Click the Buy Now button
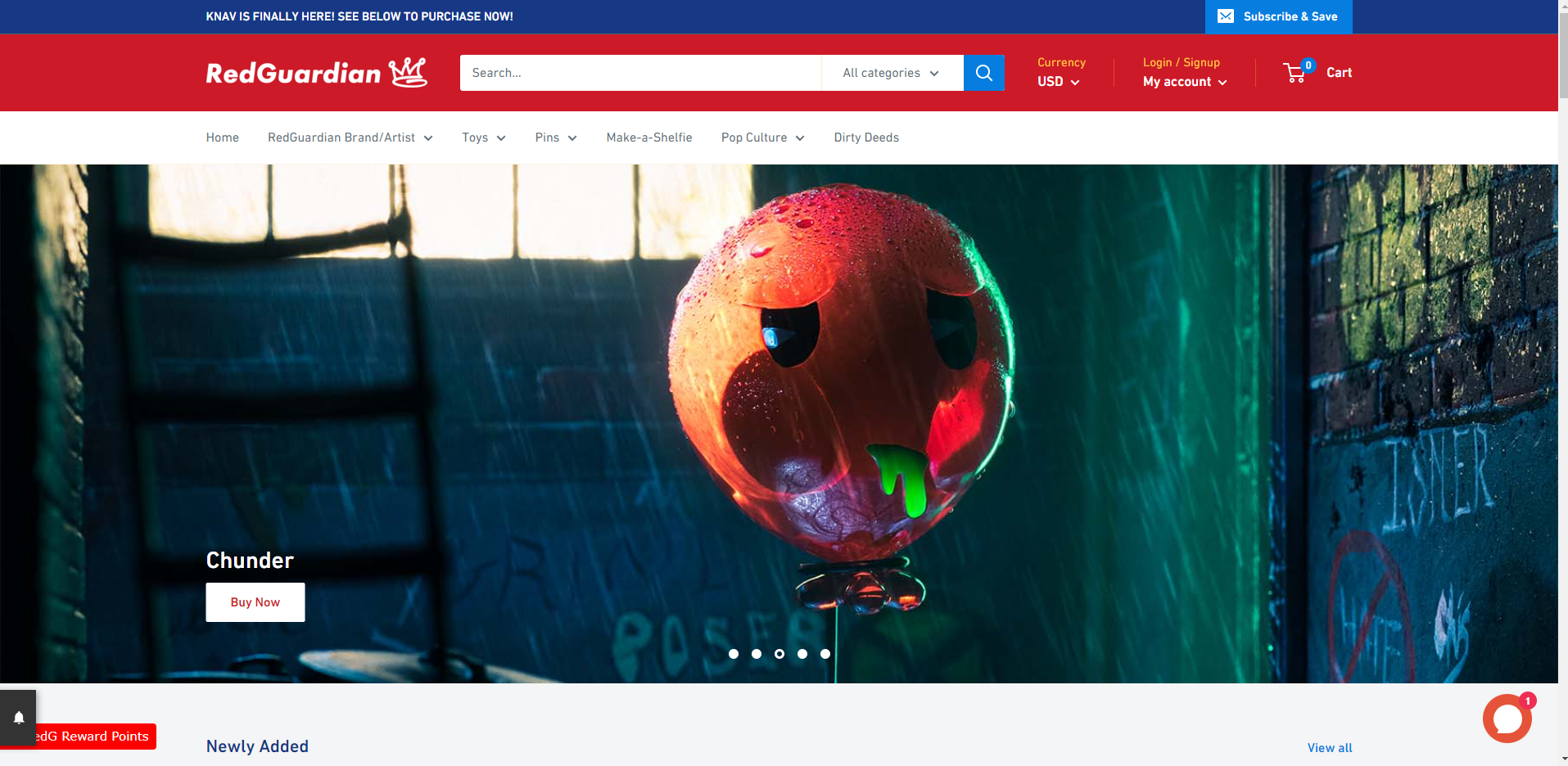 255,602
